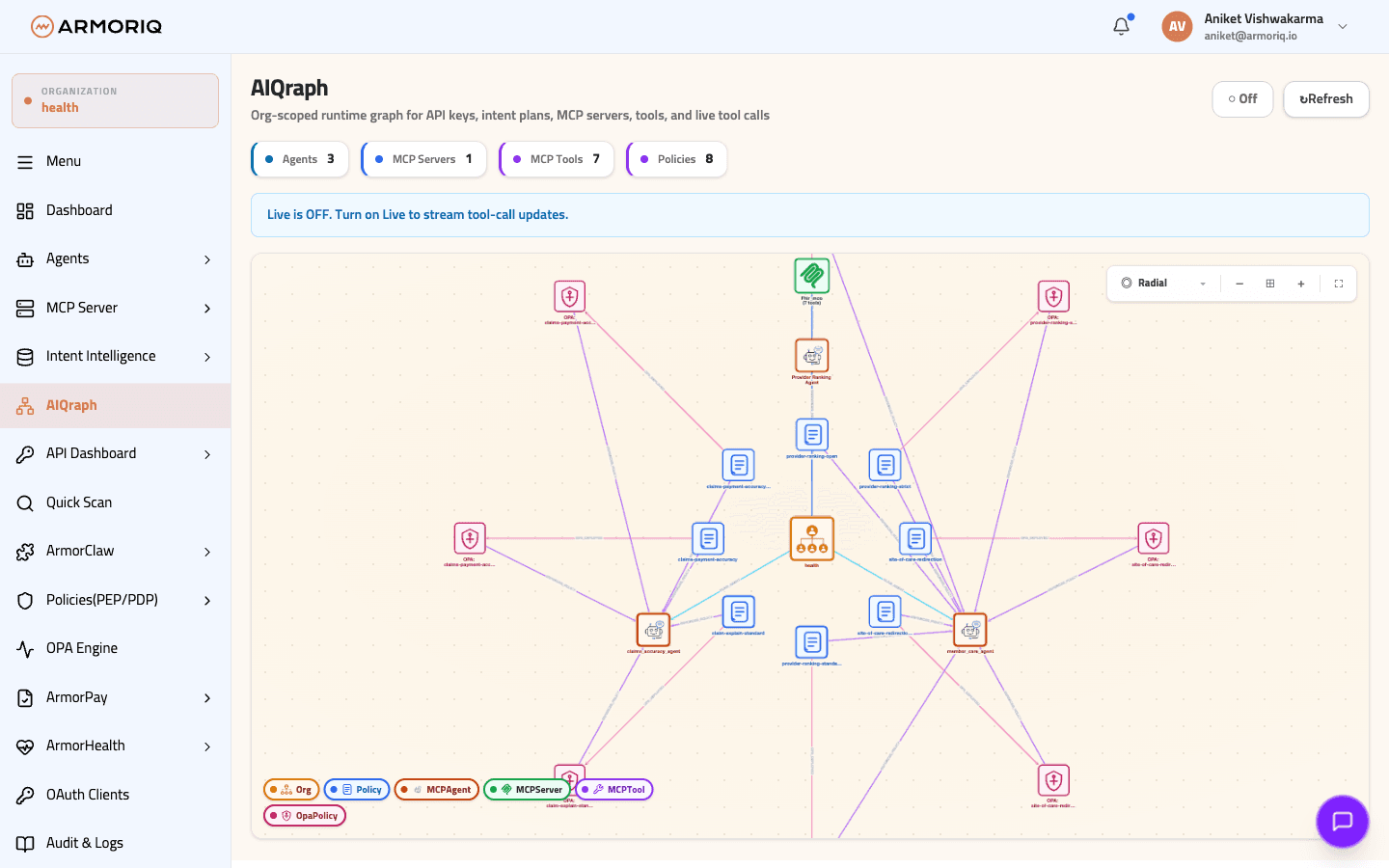1389x868 pixels.
Task: Toggle MCPTool legend filter
Action: click(x=614, y=790)
